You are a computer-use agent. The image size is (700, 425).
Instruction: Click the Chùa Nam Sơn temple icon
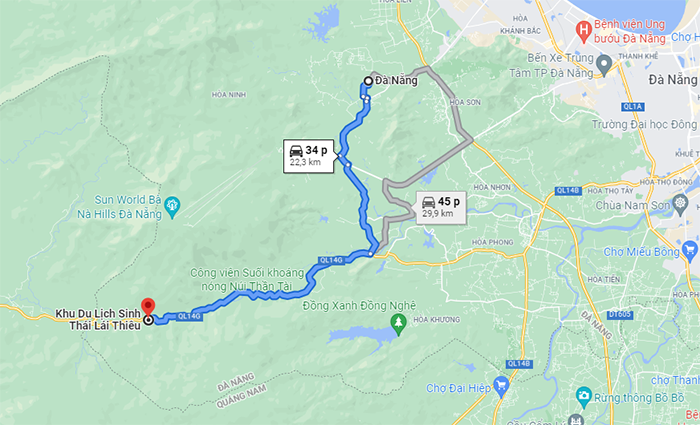point(680,204)
